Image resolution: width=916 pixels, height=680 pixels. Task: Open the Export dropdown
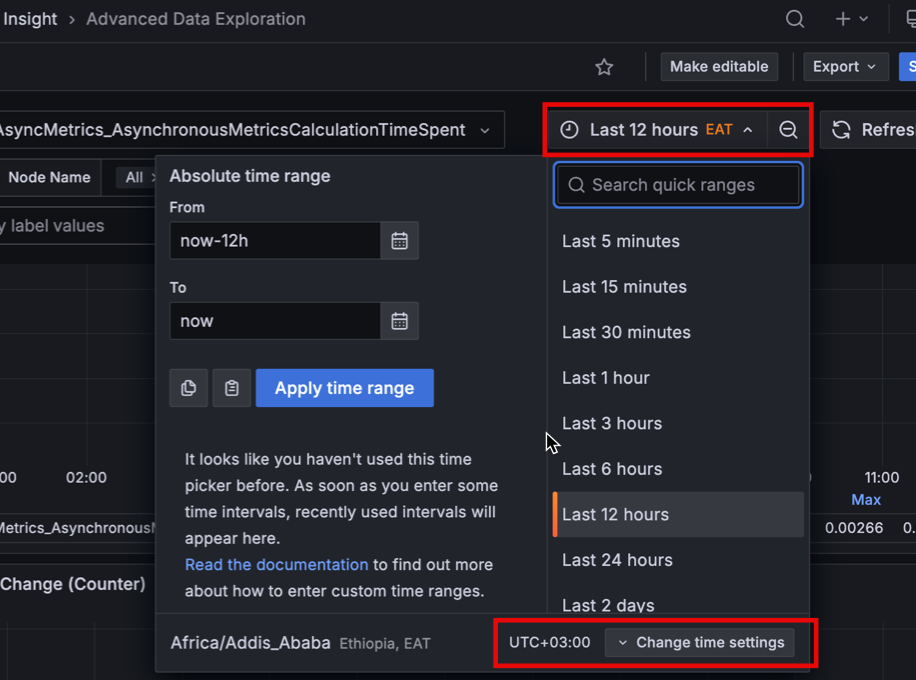click(x=845, y=67)
